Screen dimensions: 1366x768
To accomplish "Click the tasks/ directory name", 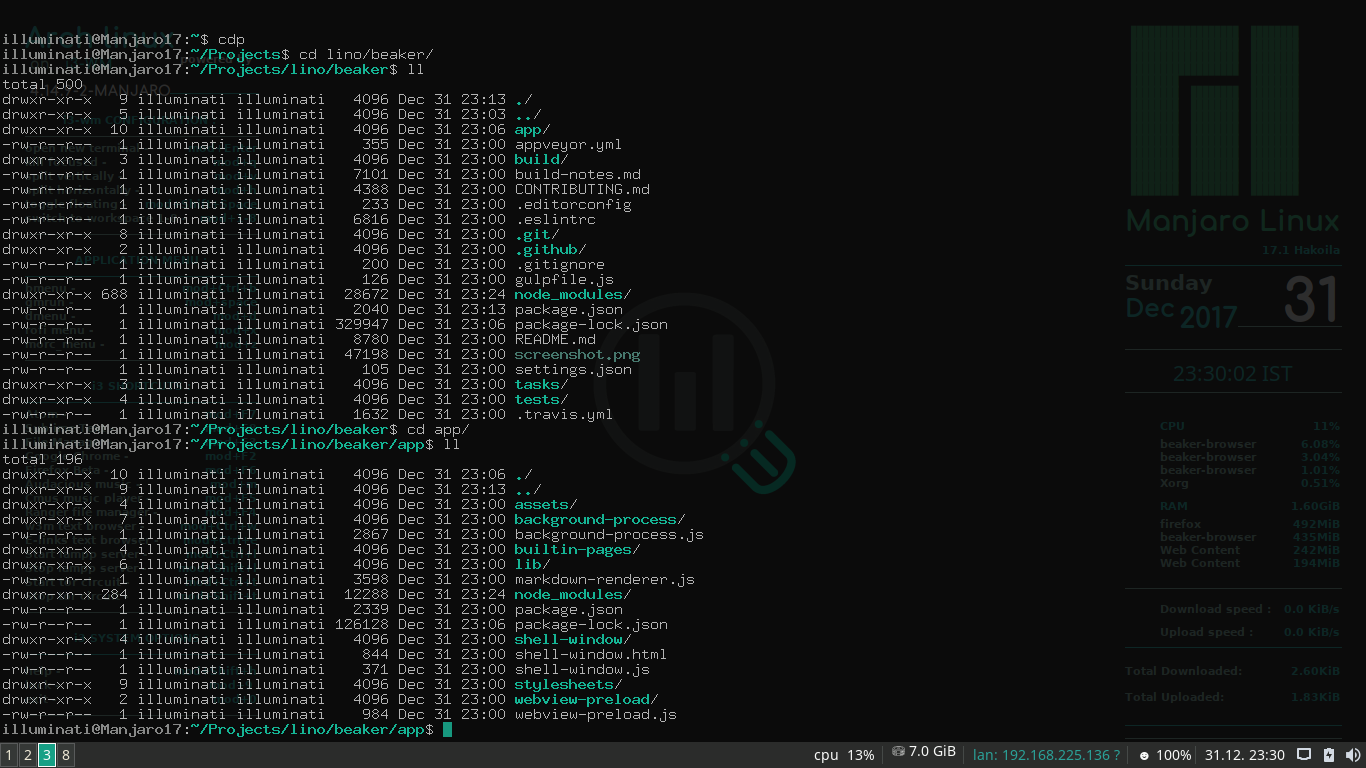I will click(541, 385).
